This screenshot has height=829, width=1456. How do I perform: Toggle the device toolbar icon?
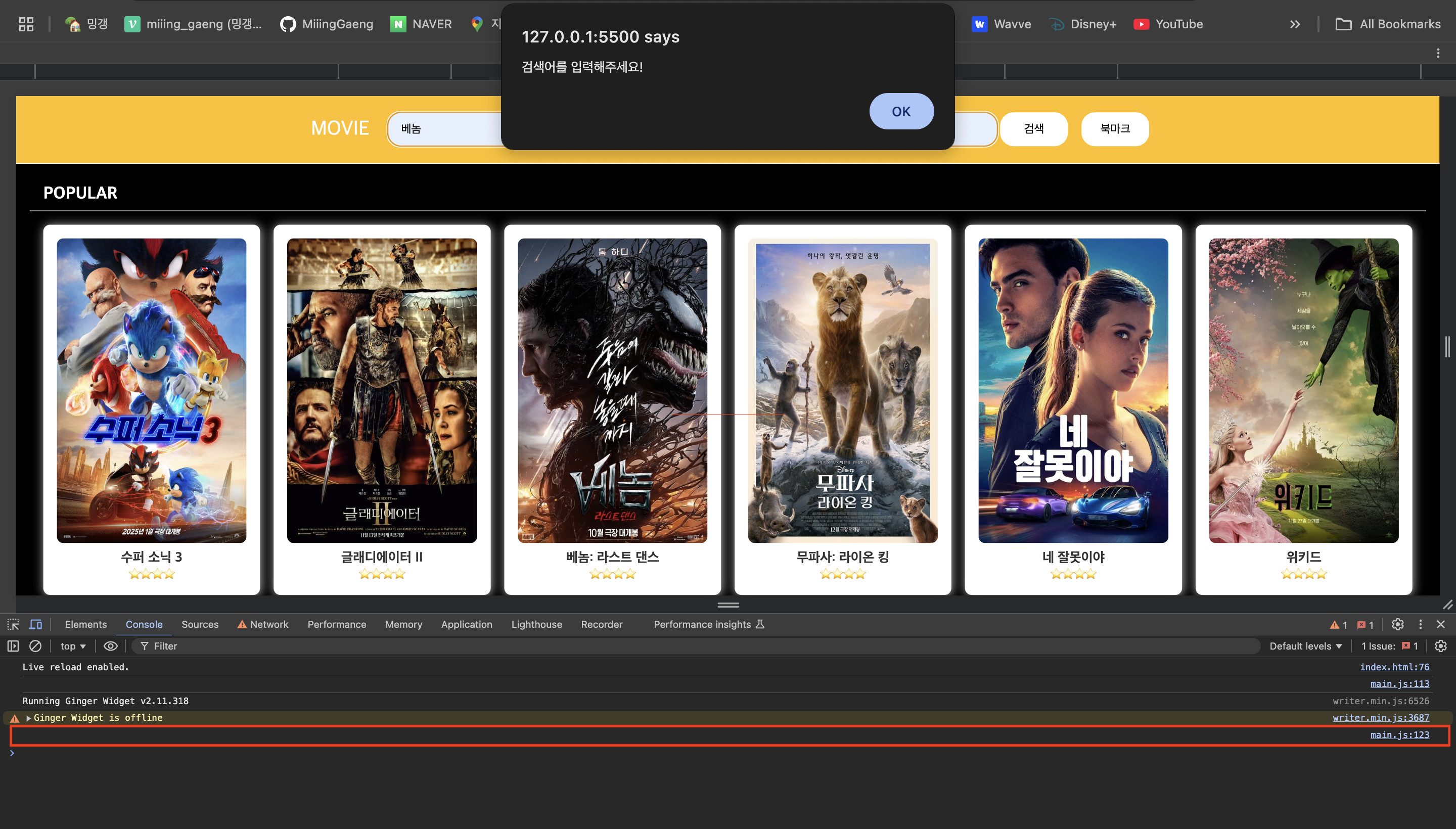coord(35,625)
